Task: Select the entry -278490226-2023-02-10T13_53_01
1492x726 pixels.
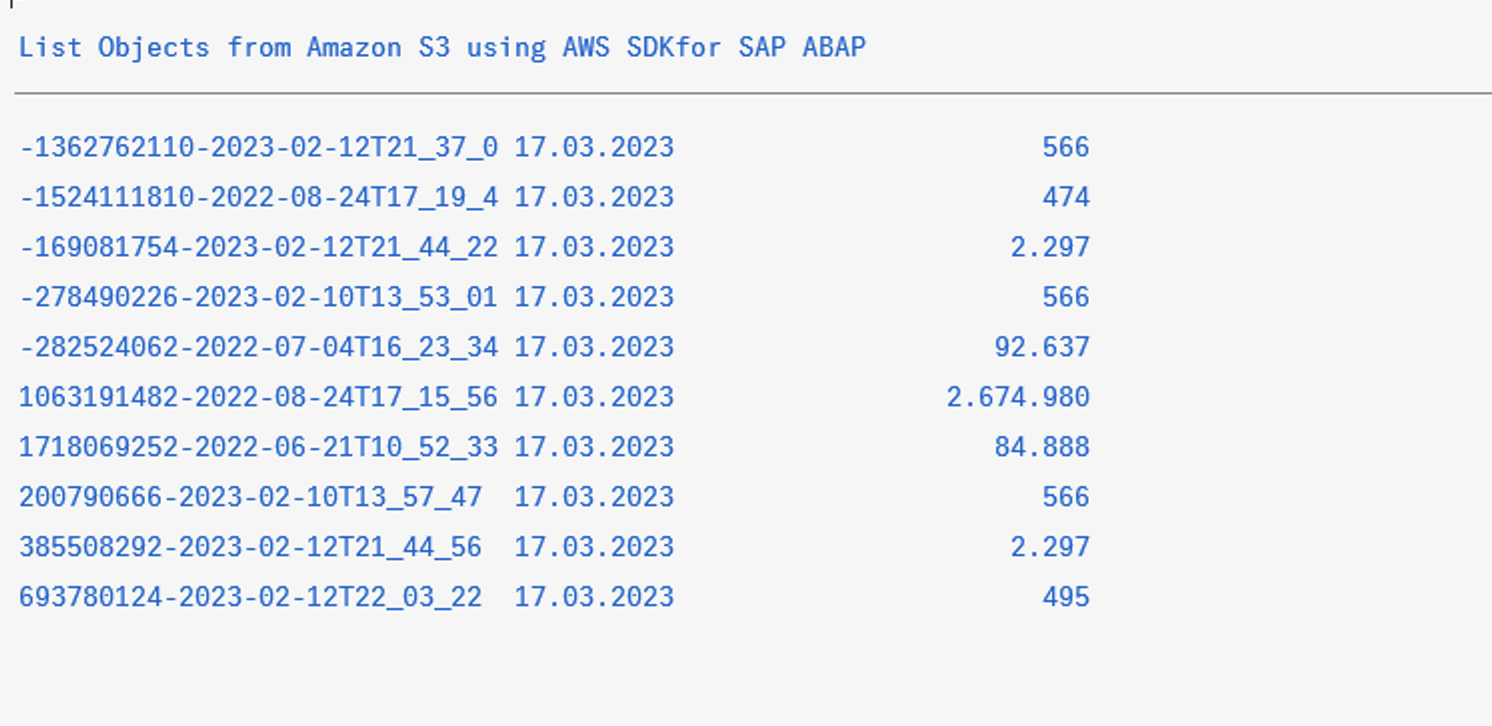Action: coord(256,296)
